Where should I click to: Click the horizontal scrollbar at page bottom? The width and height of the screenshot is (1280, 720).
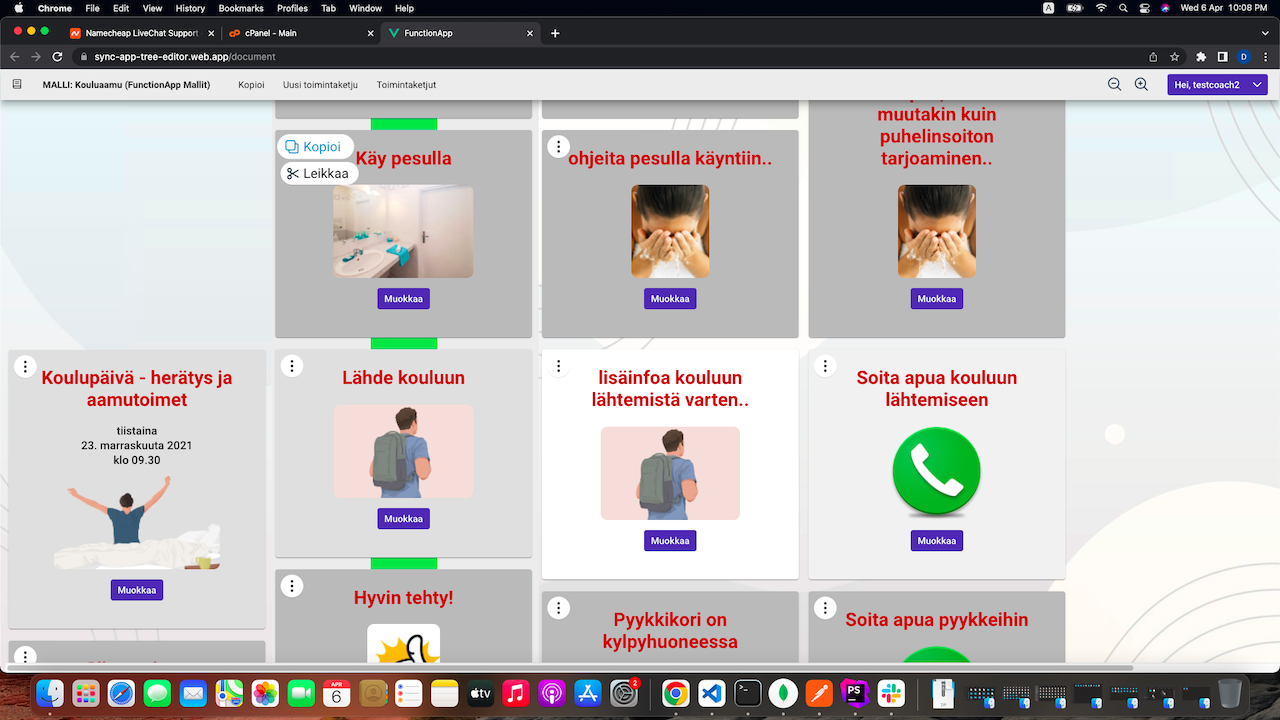pyautogui.click(x=570, y=667)
